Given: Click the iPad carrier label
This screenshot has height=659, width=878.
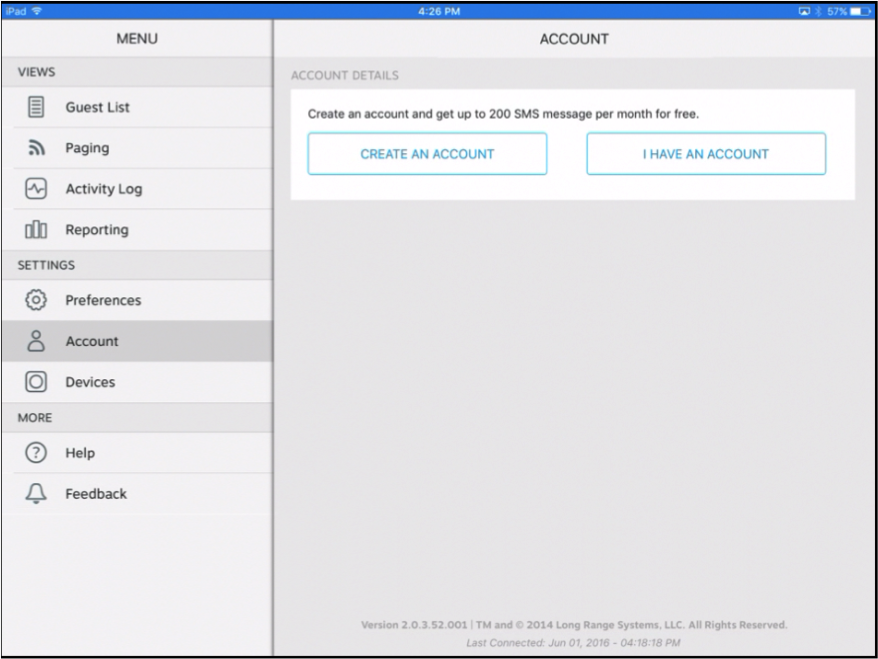Looking at the screenshot, I should pos(16,11).
